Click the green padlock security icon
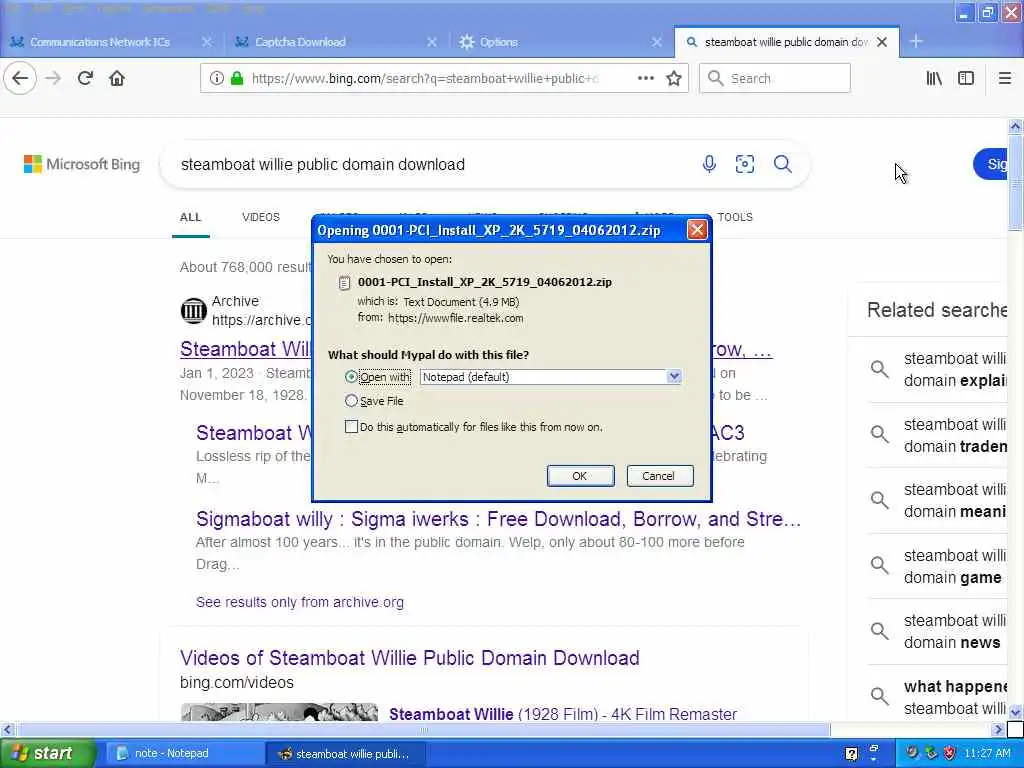The height and width of the screenshot is (768, 1024). pos(237,78)
